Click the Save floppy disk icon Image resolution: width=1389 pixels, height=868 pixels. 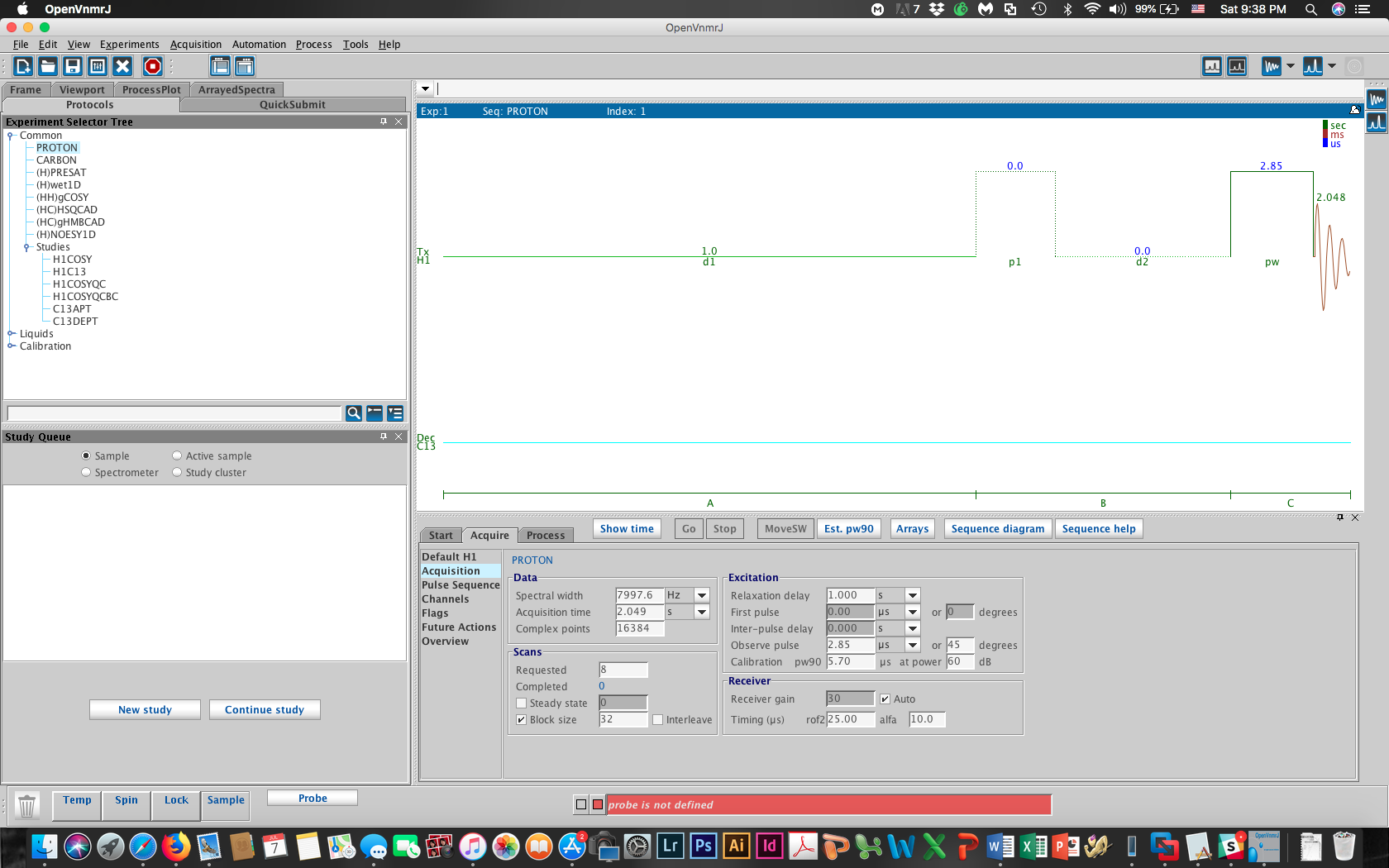(73, 66)
